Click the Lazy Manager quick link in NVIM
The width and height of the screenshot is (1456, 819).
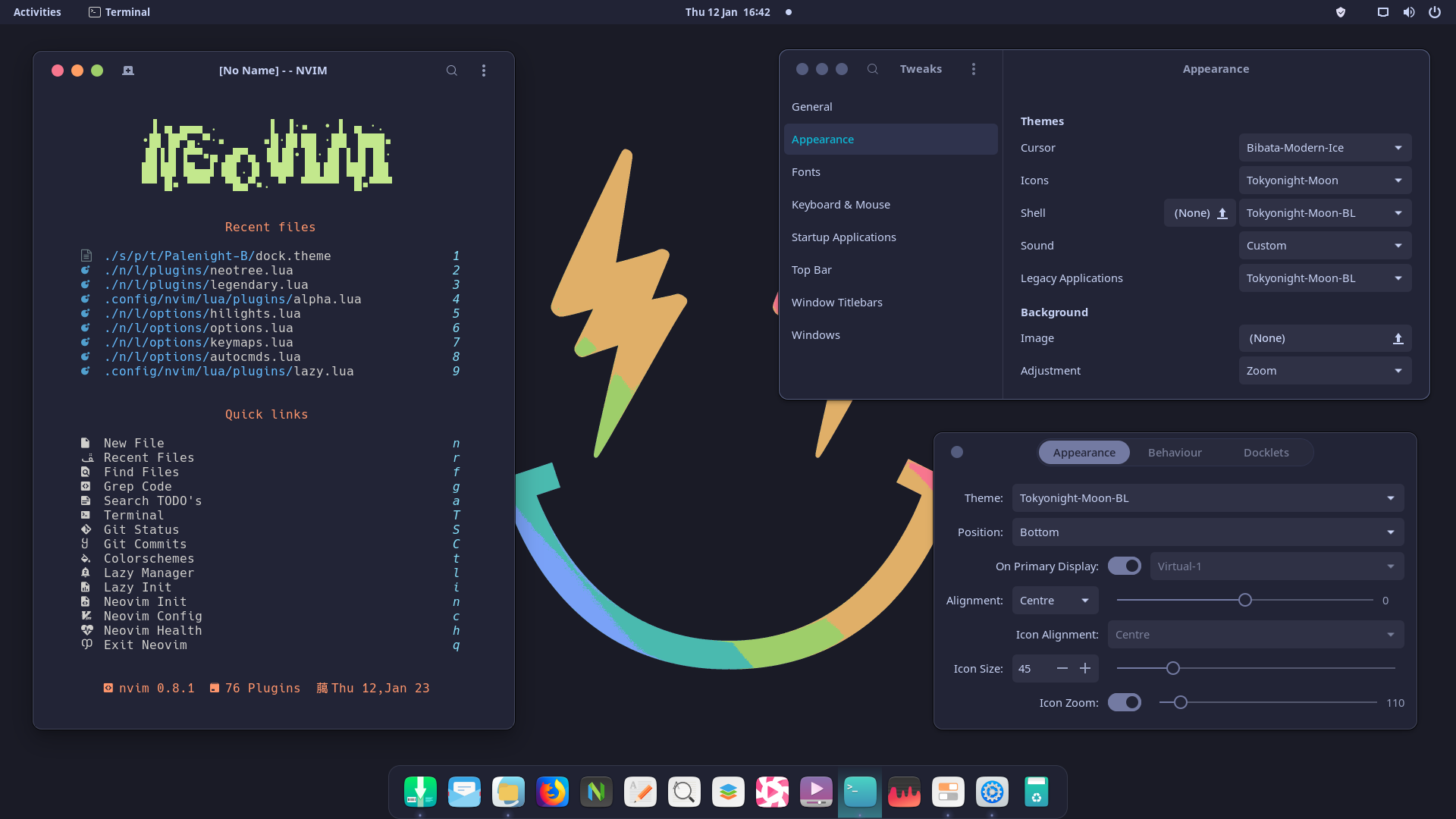[271, 573]
